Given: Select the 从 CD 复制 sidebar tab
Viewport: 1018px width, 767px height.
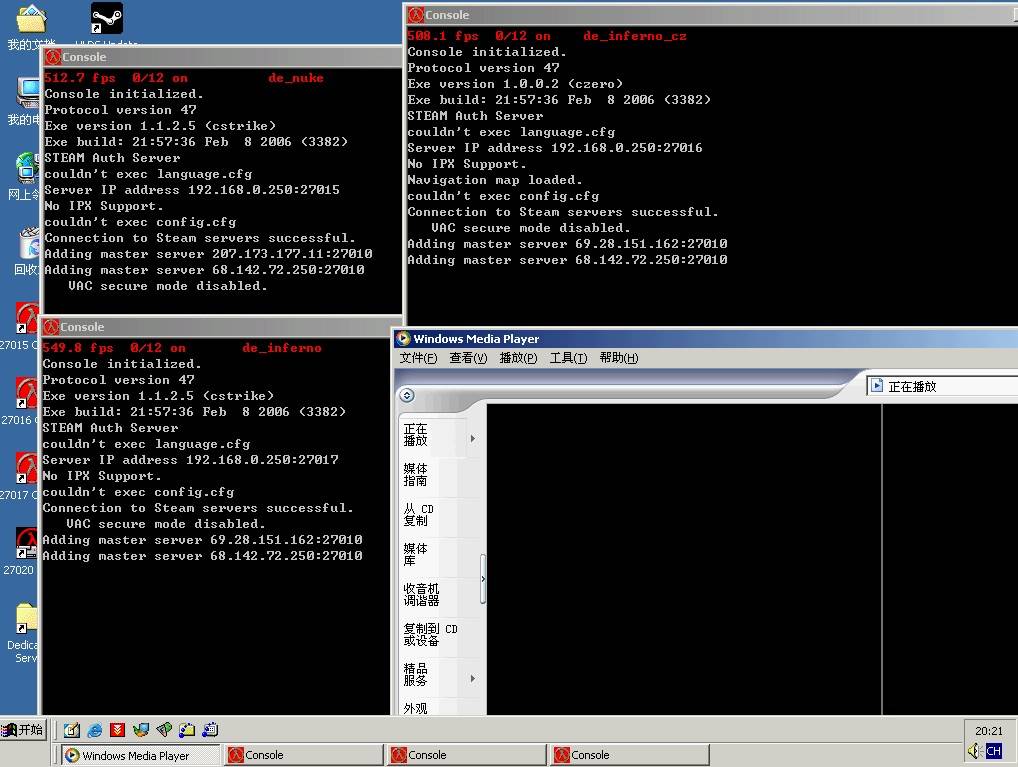Looking at the screenshot, I should [x=431, y=515].
